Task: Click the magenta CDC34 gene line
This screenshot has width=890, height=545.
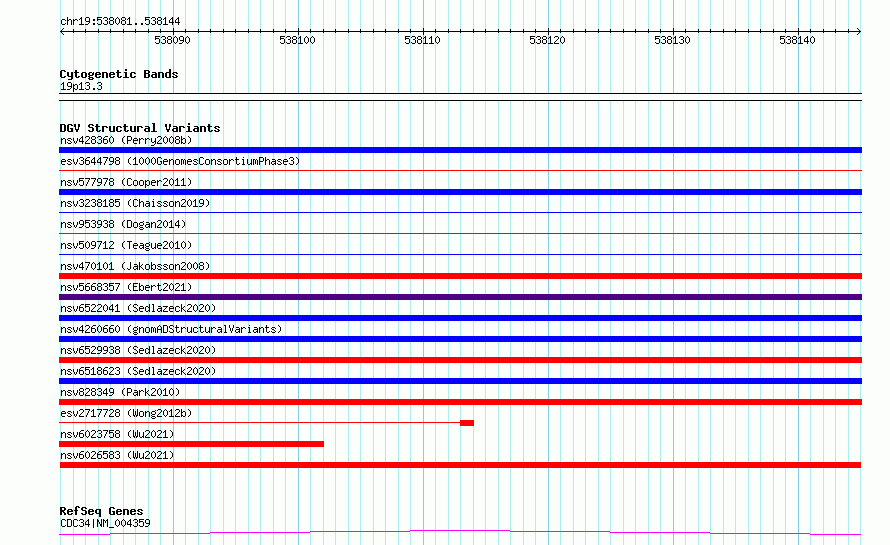Action: [460, 533]
